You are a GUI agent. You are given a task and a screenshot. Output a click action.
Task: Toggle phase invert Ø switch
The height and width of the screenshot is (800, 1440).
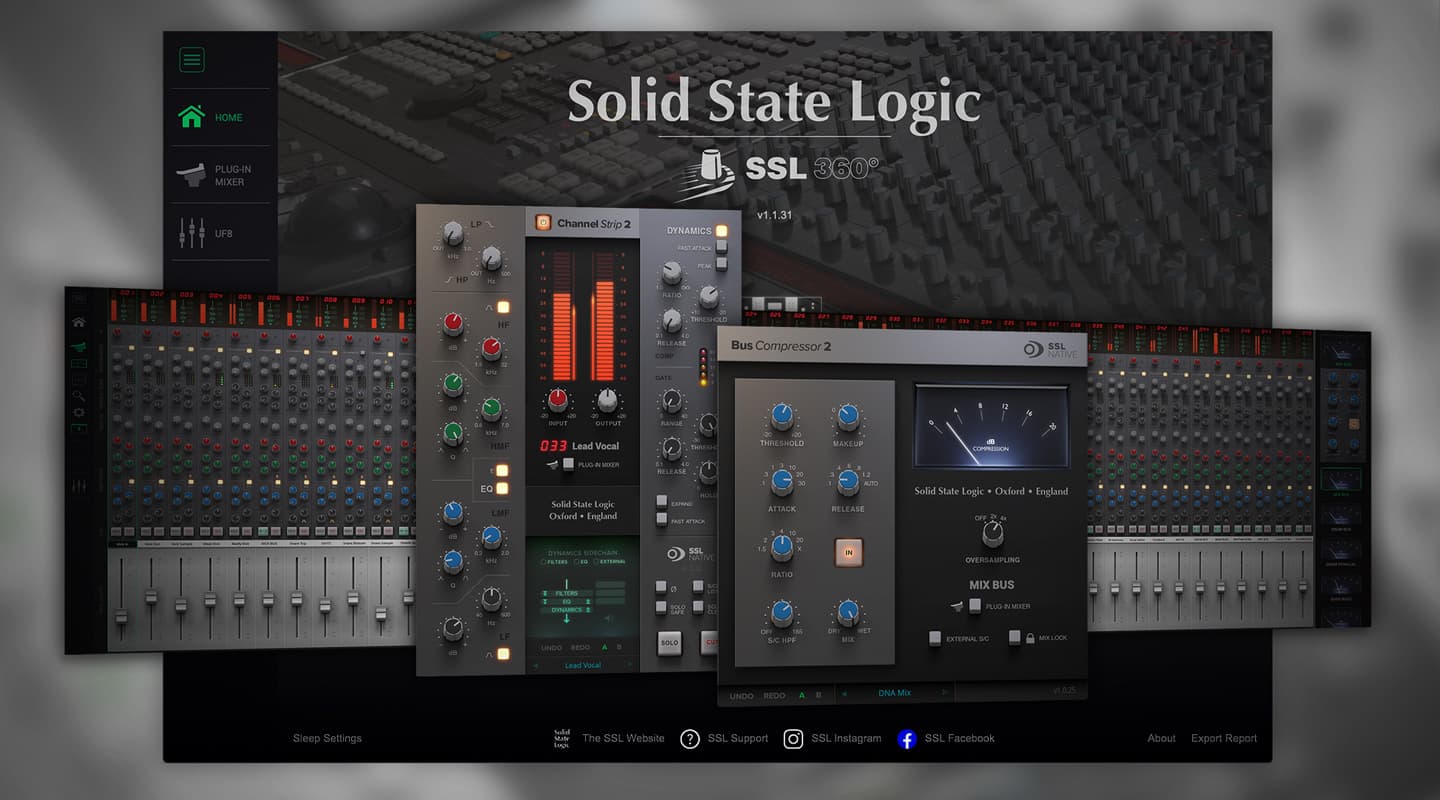[662, 586]
